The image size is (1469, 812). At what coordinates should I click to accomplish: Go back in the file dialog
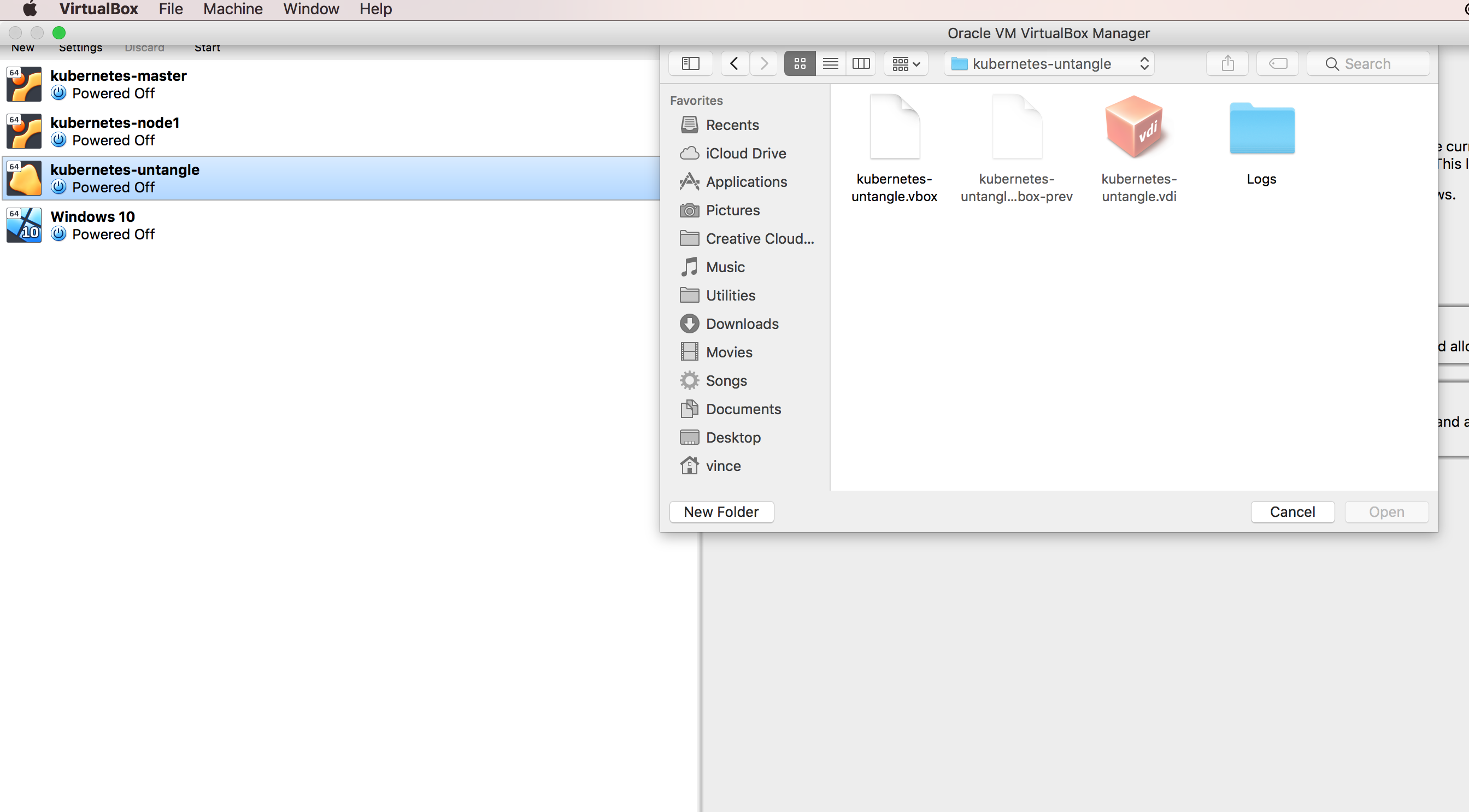[734, 63]
